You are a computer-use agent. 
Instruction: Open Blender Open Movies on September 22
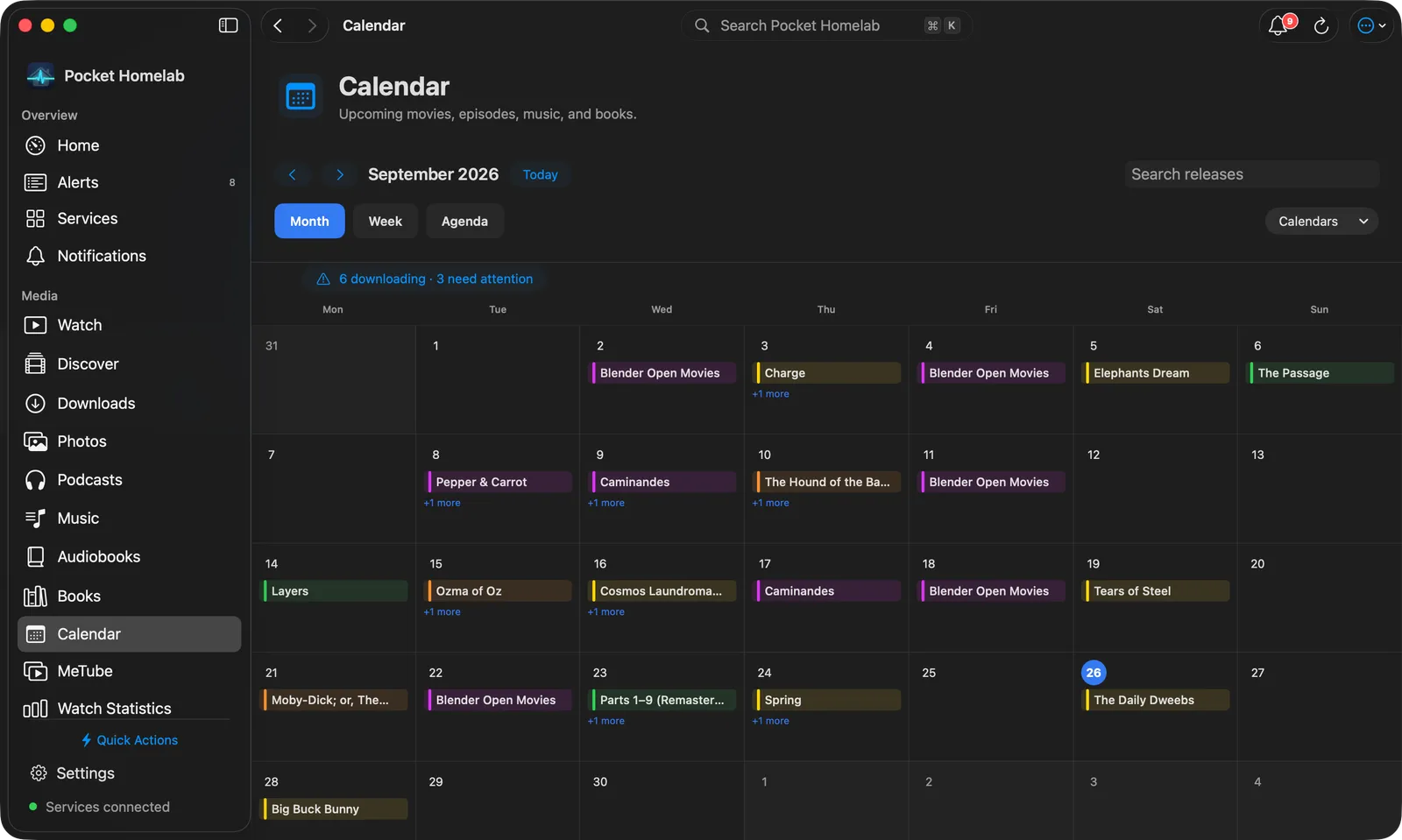click(x=499, y=700)
